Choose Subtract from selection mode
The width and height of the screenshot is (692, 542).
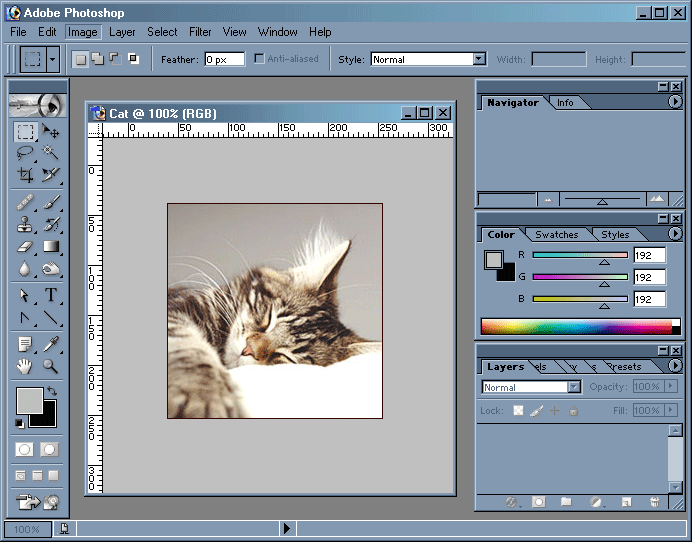(116, 59)
